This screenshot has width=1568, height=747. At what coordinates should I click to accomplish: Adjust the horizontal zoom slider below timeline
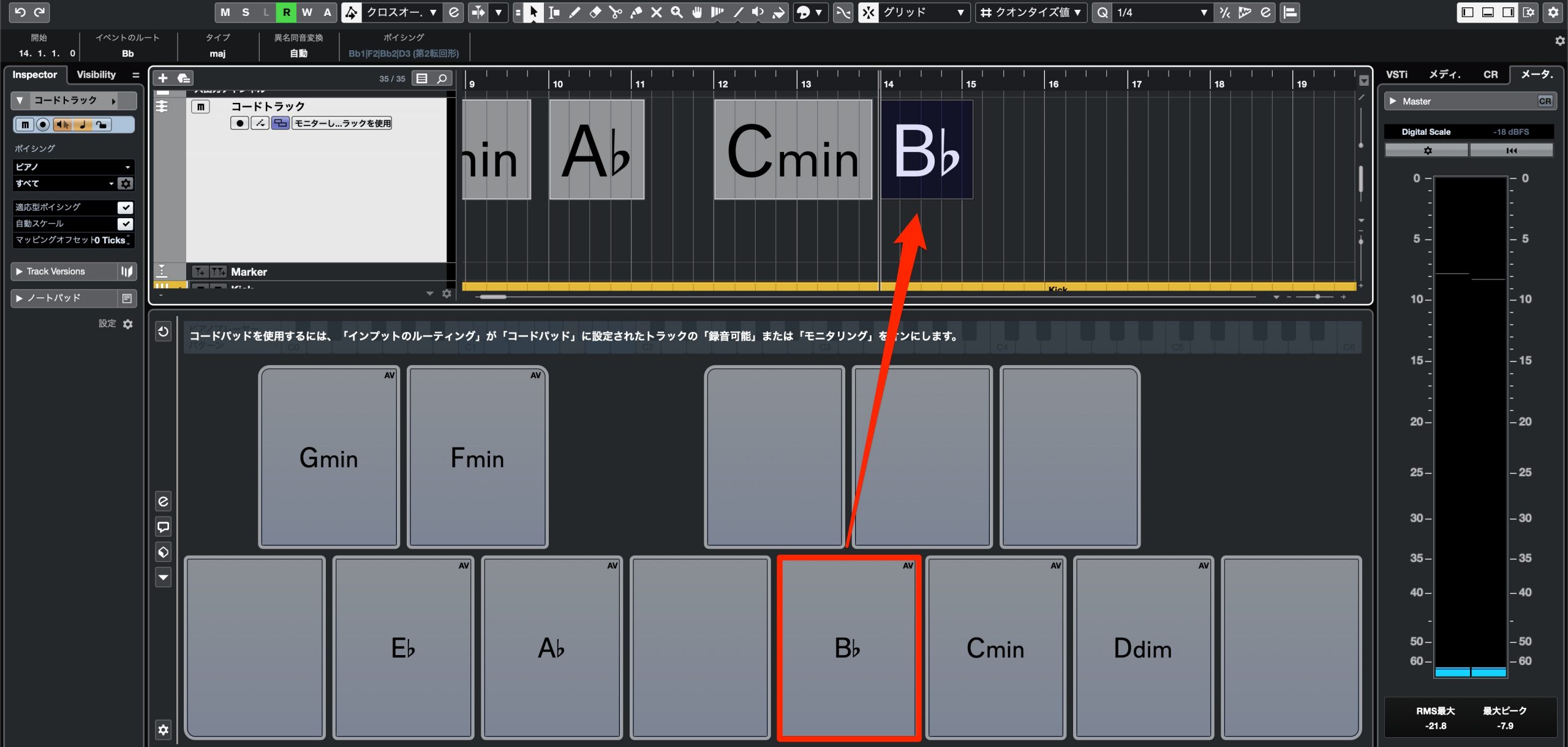[x=1316, y=297]
